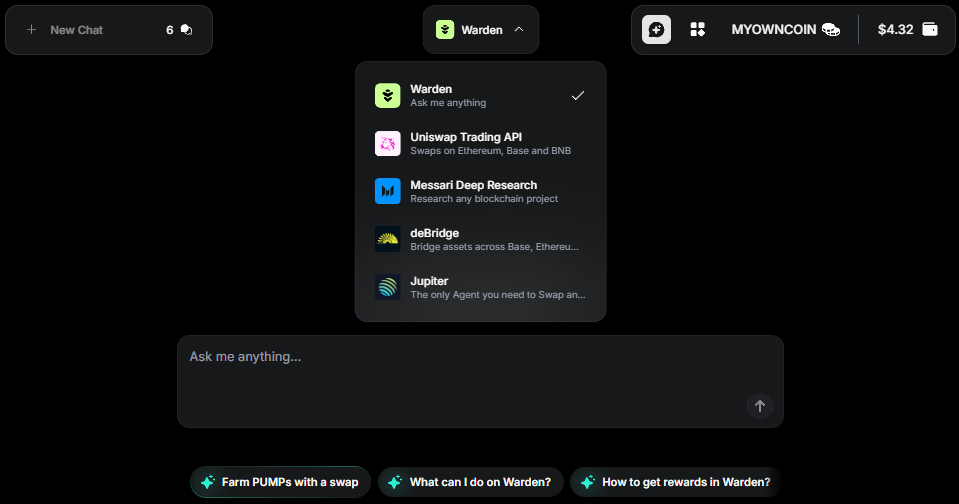Click the deBridge yellow logo icon

[388, 239]
